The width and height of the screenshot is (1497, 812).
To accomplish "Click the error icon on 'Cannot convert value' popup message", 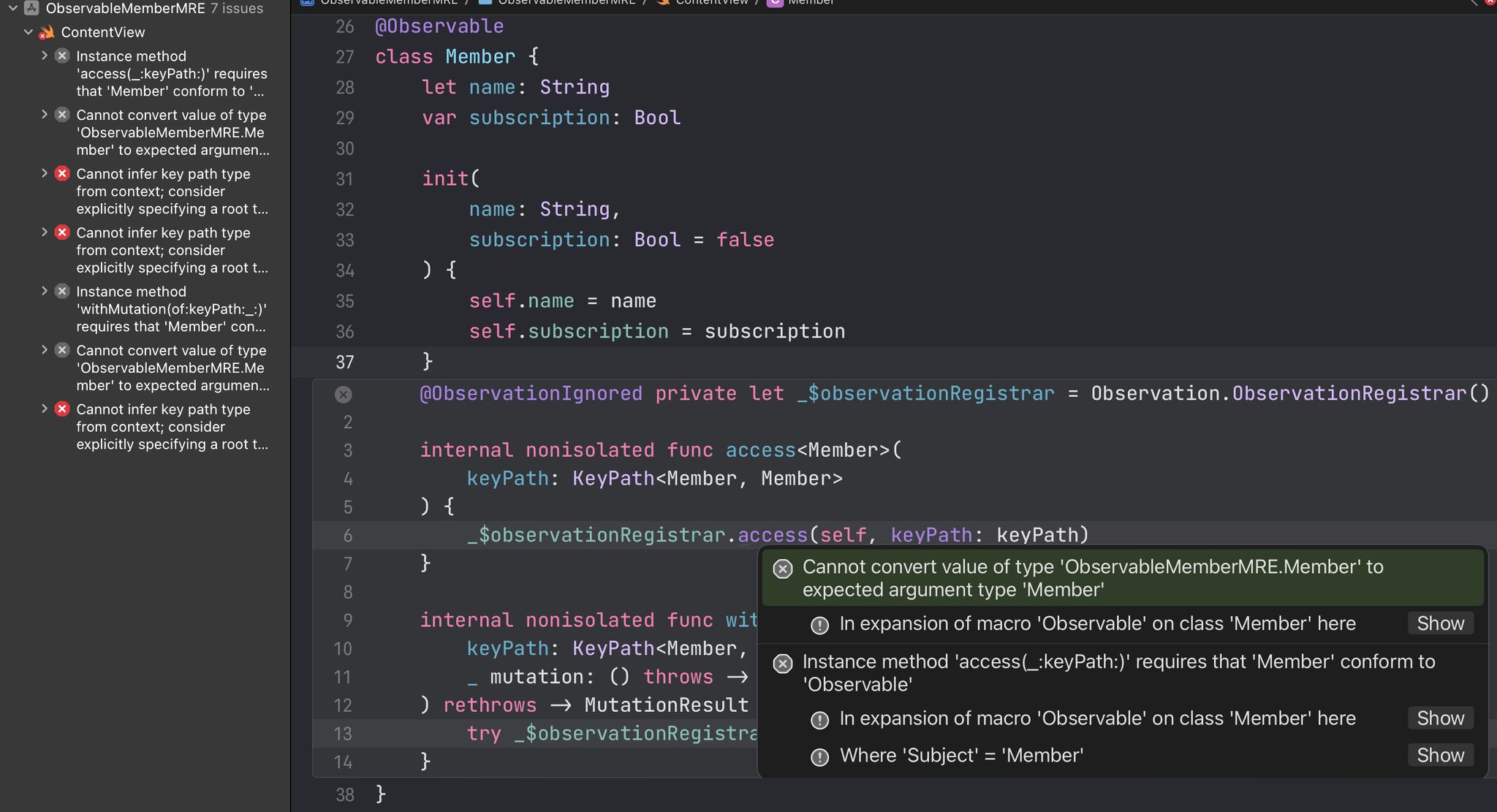I will point(783,569).
